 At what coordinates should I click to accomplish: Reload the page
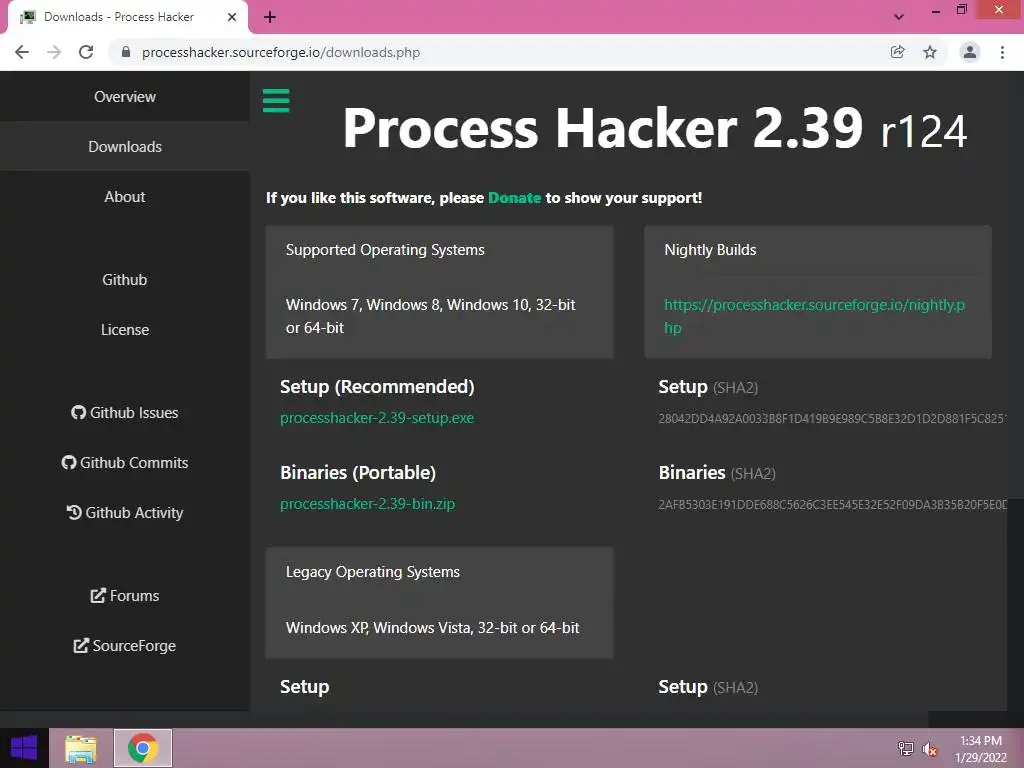pyautogui.click(x=86, y=52)
